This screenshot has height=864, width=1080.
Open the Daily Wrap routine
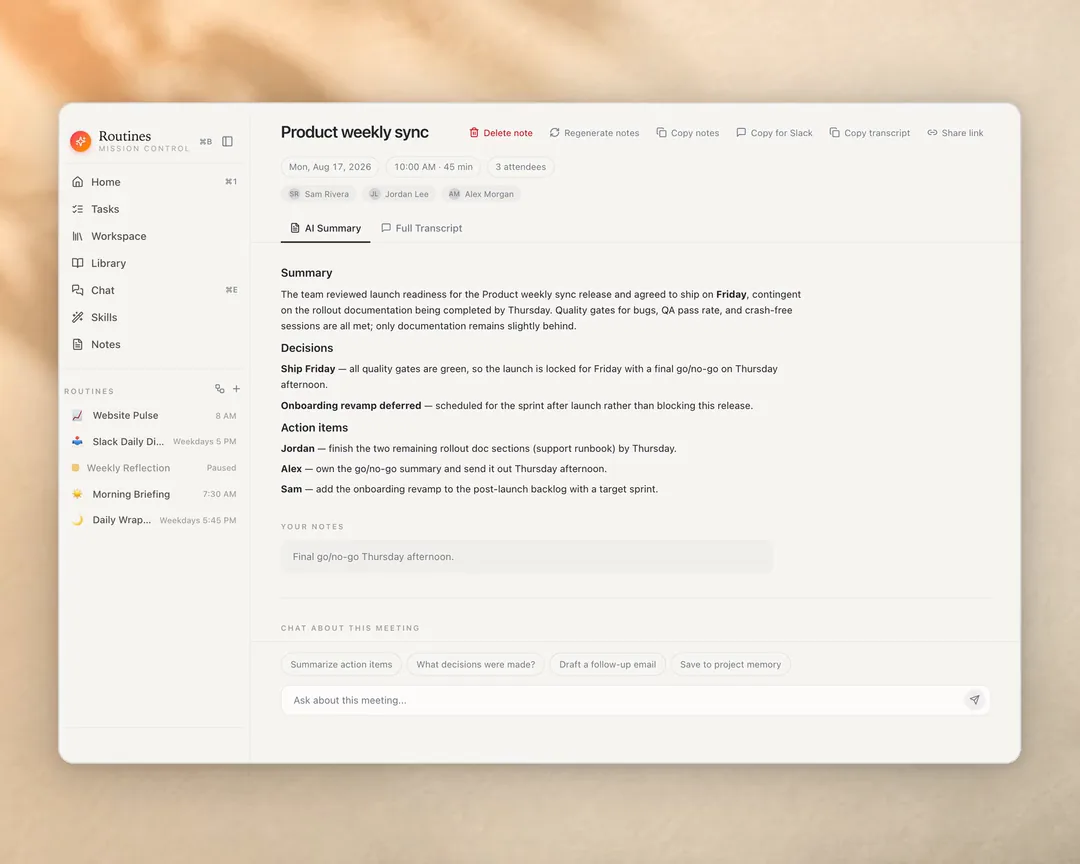pos(154,520)
